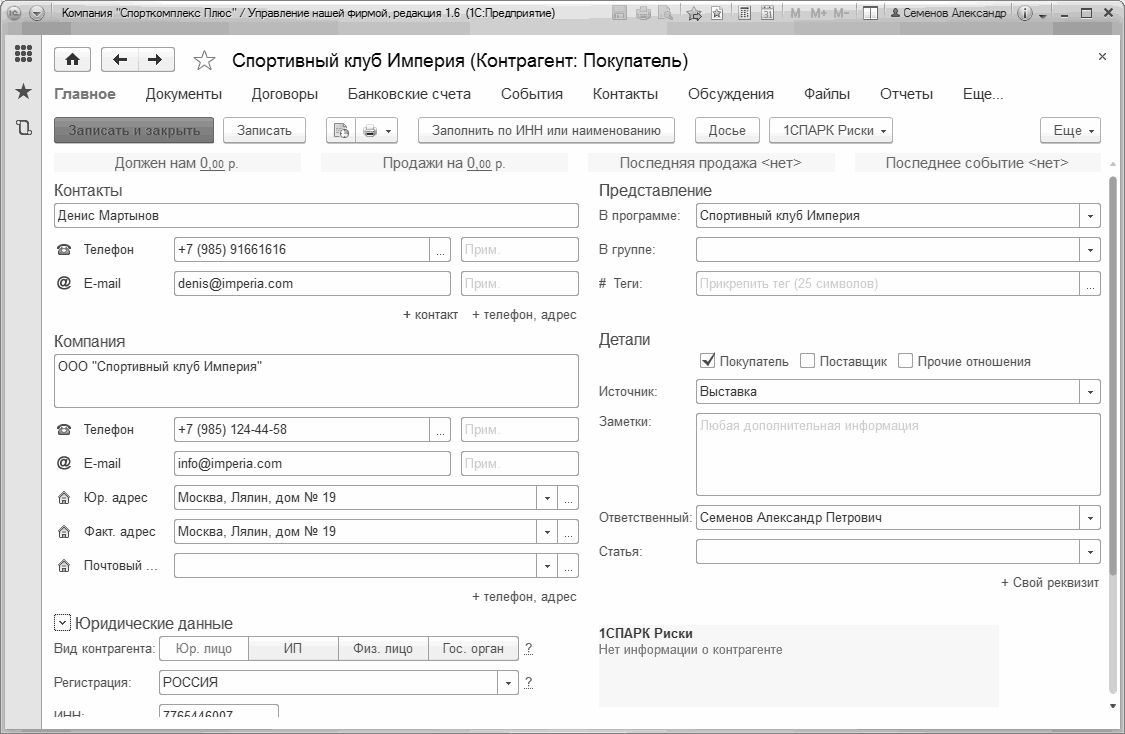Image resolution: width=1125 pixels, height=734 pixels.
Task: Go to the home page icon
Action: [72, 60]
